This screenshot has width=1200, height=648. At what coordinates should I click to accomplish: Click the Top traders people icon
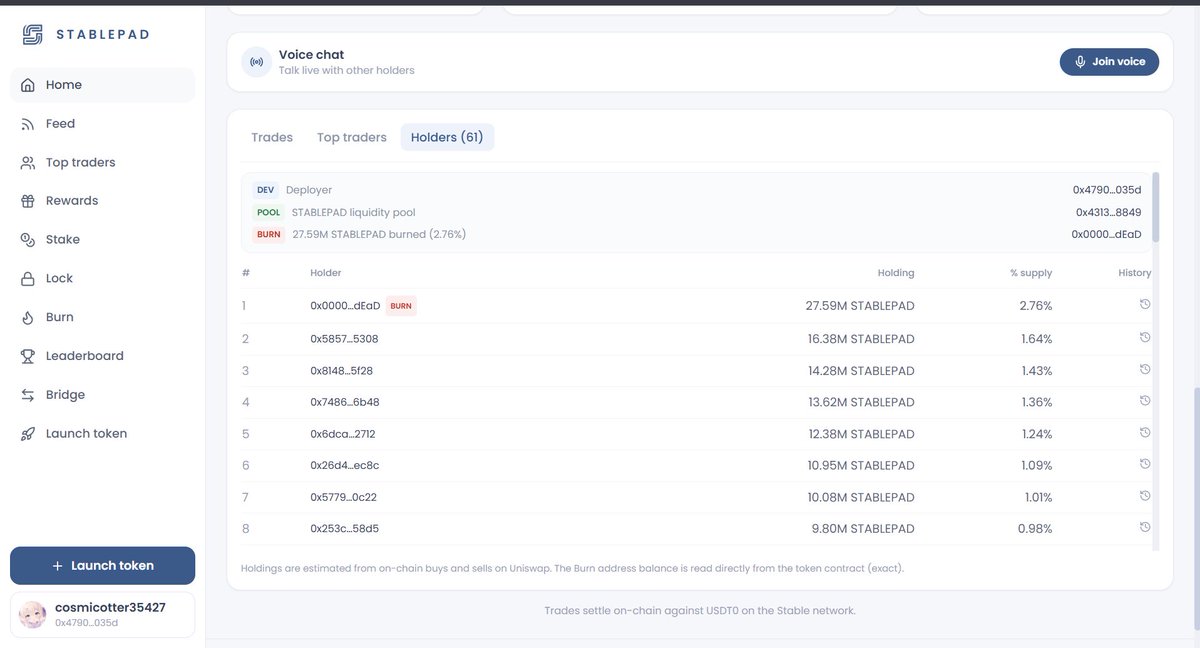[x=28, y=162]
